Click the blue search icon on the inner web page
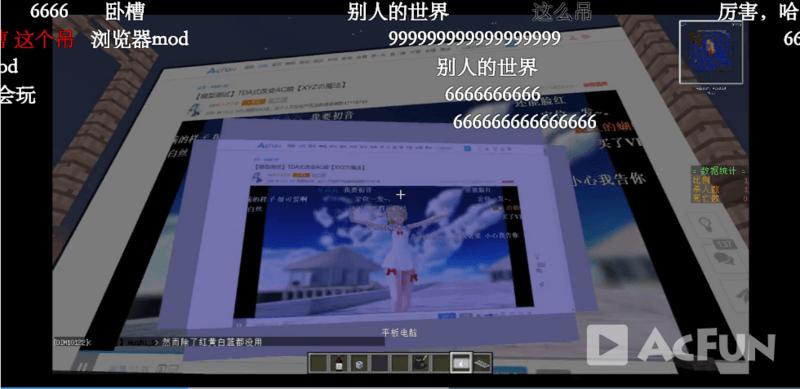 (467, 149)
